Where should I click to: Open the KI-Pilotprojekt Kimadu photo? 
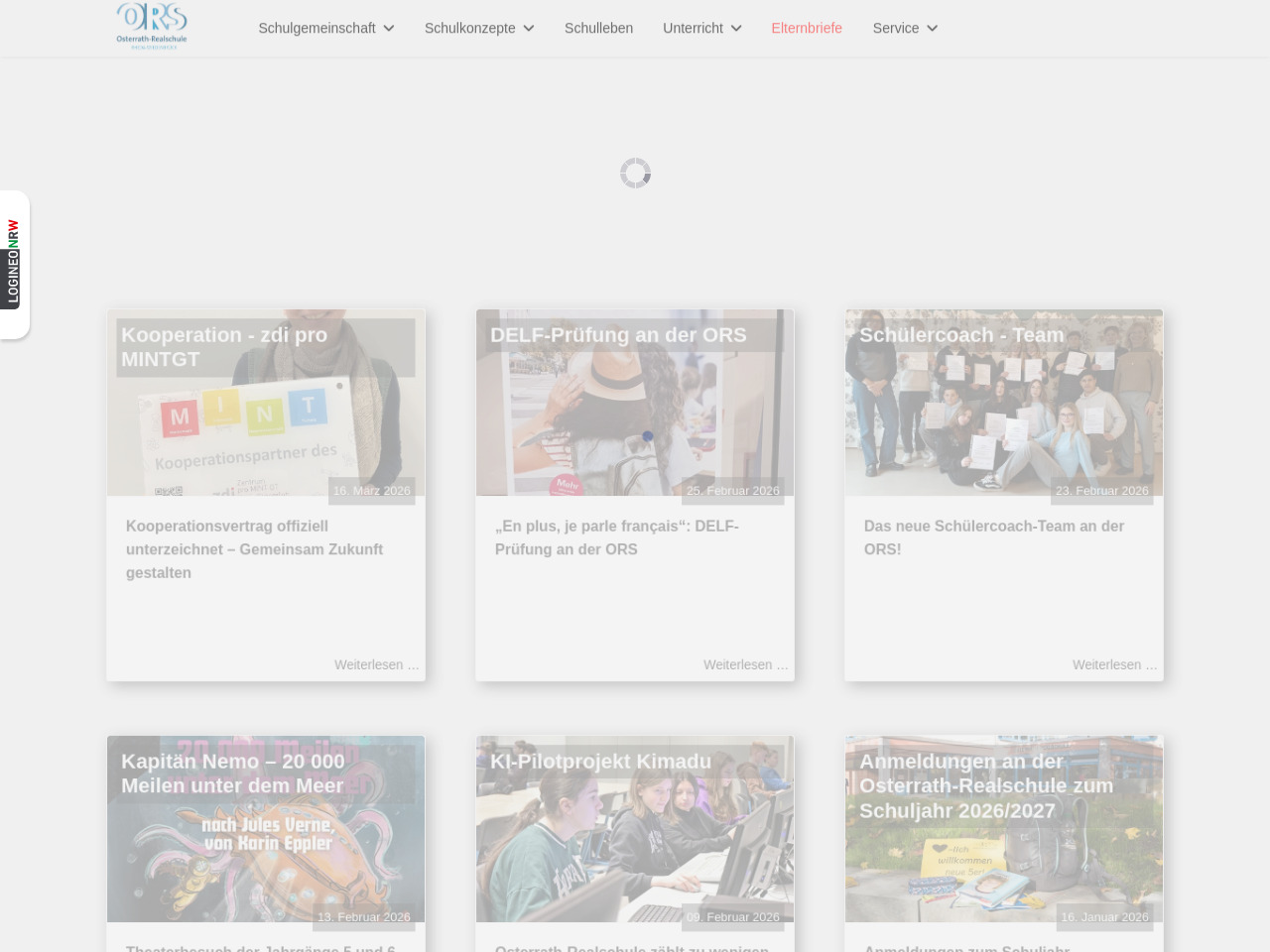(635, 853)
